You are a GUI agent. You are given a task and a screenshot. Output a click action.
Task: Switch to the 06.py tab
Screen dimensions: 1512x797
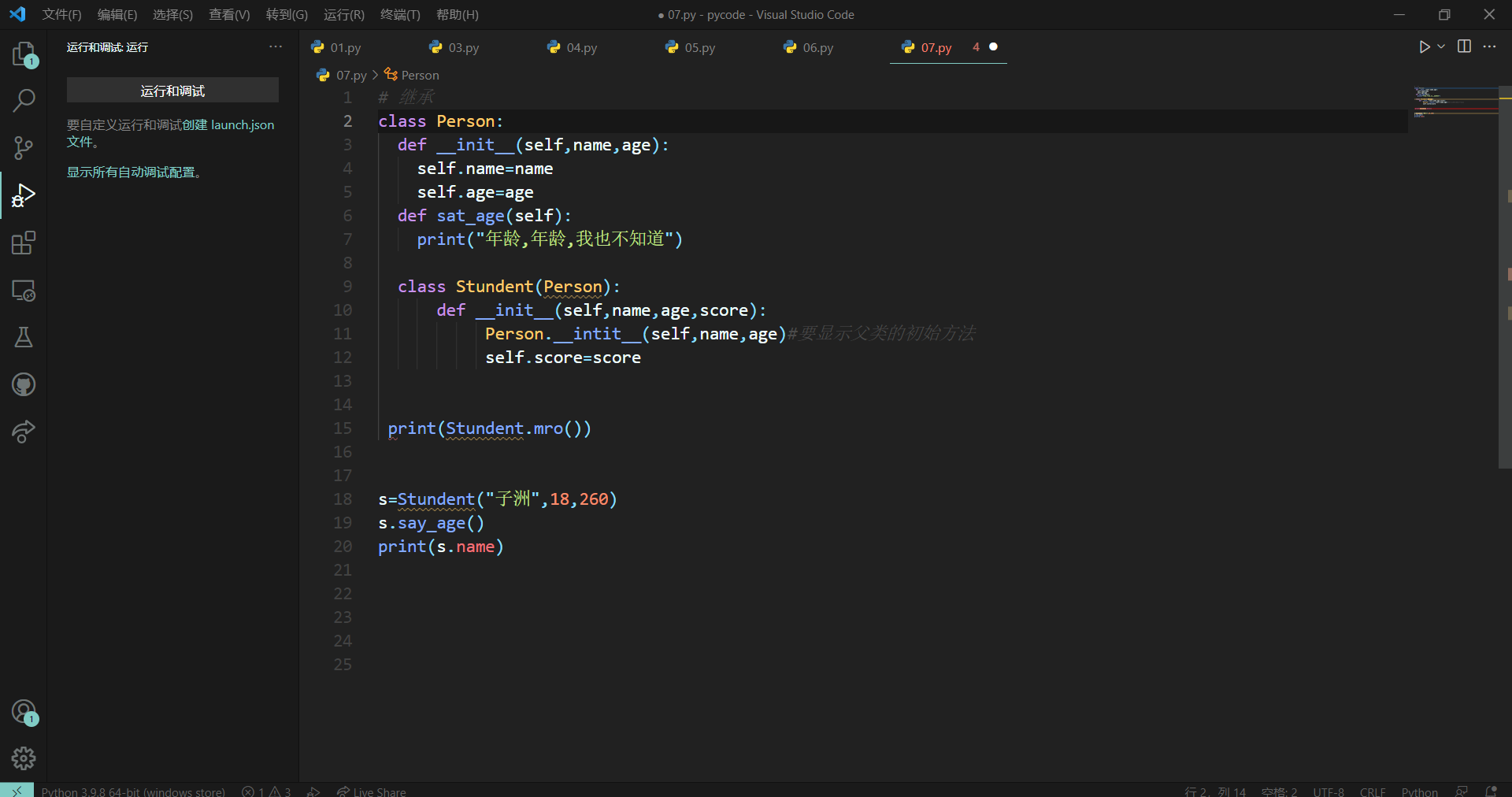(818, 47)
